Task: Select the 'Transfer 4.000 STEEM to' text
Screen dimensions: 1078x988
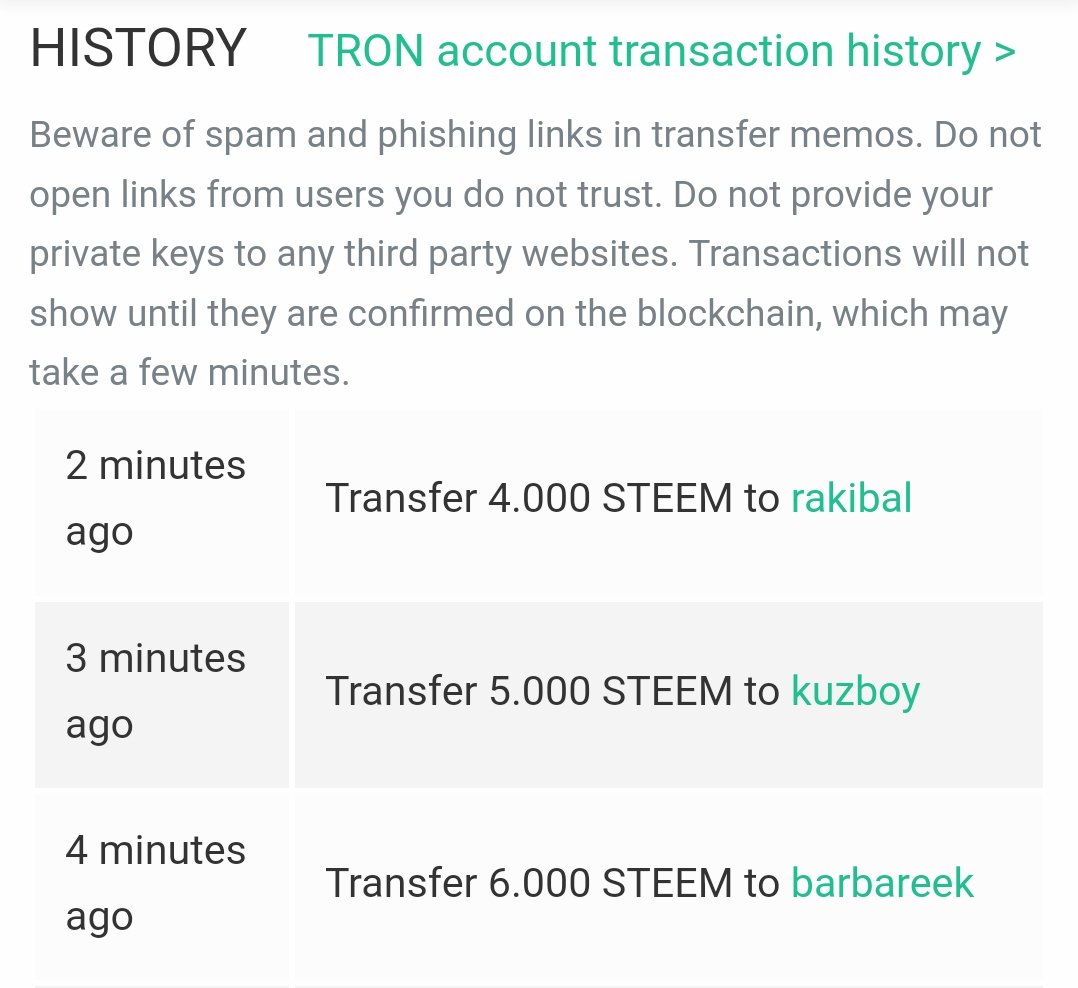Action: point(553,498)
